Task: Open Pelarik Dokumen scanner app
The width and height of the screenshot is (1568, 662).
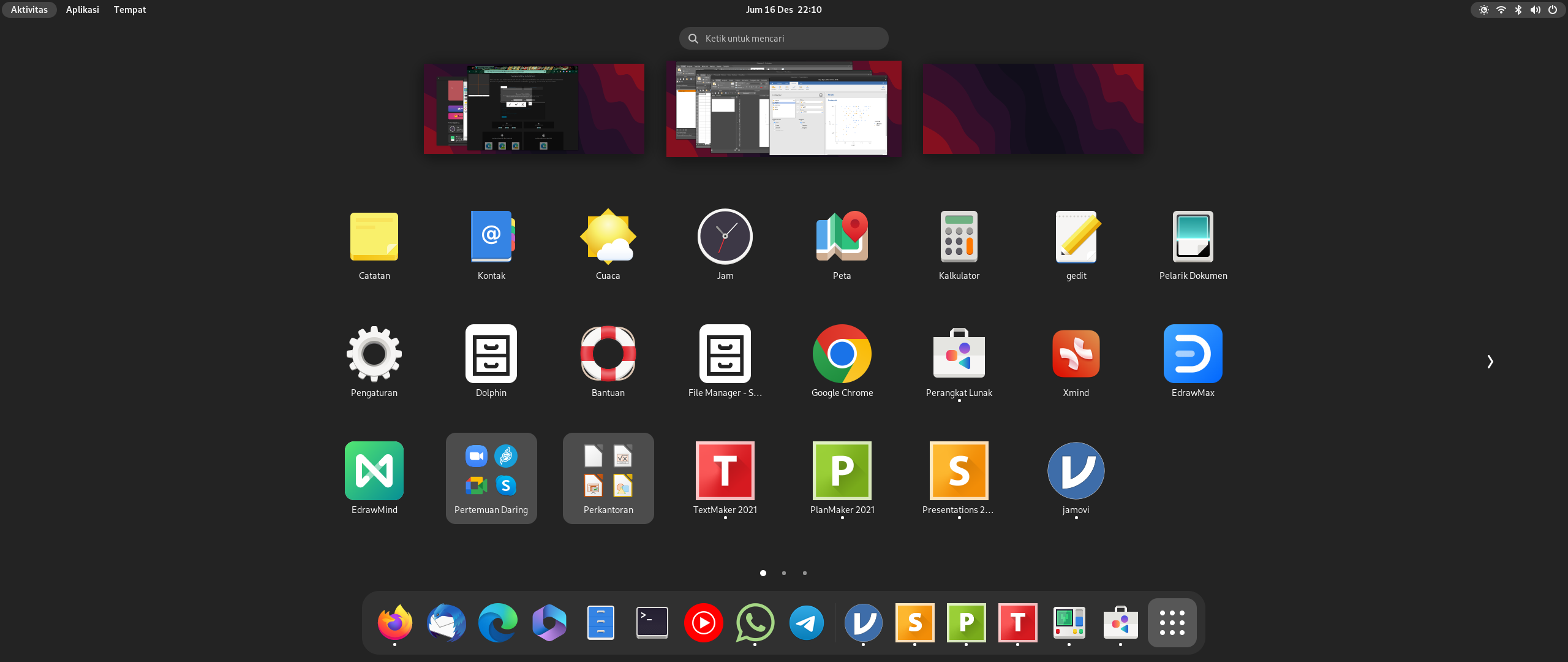Action: 1193,237
